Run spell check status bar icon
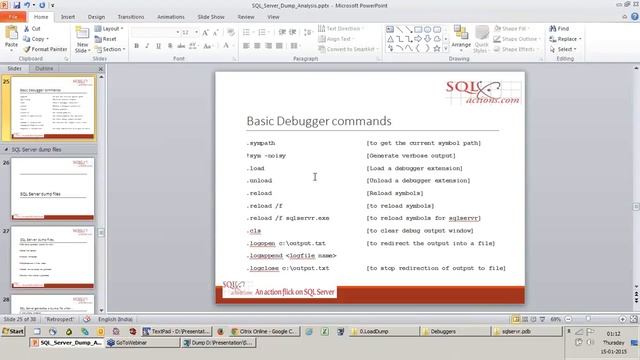Screen dimensions: 640x360 click(x=87, y=319)
